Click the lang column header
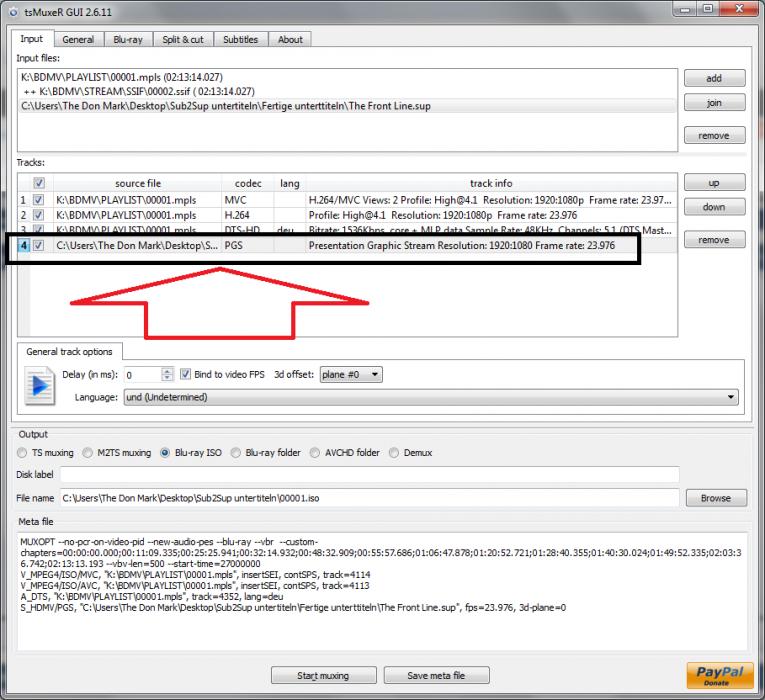This screenshot has width=765, height=700. (290, 183)
